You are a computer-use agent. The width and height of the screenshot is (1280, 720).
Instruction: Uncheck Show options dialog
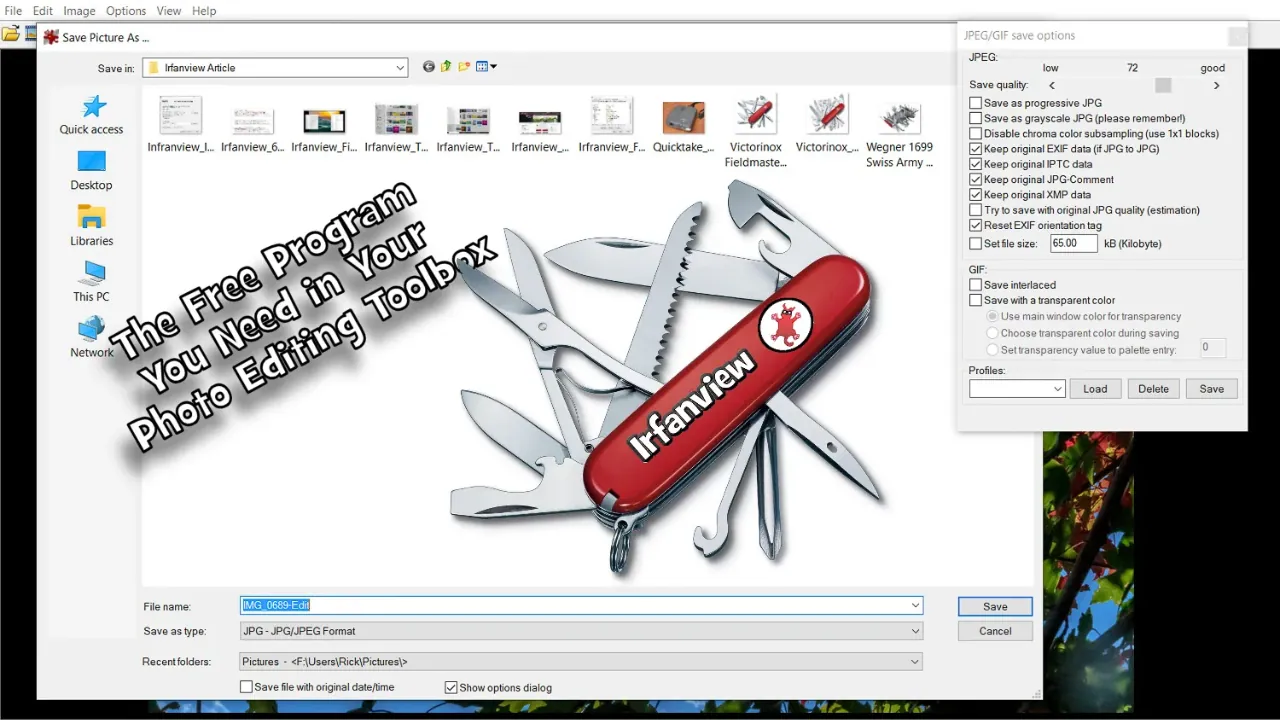[x=451, y=687]
